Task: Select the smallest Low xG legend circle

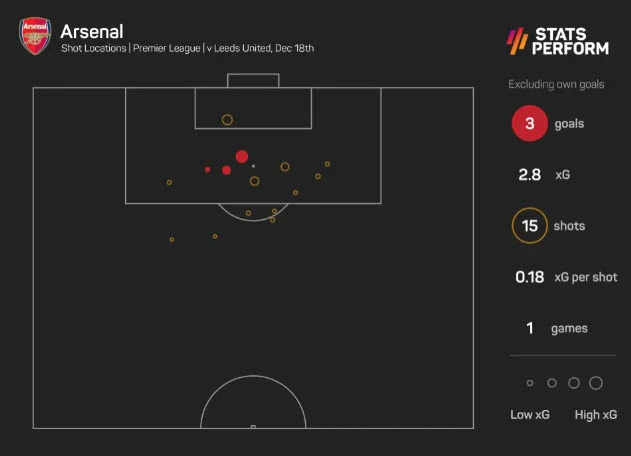Action: click(x=530, y=383)
